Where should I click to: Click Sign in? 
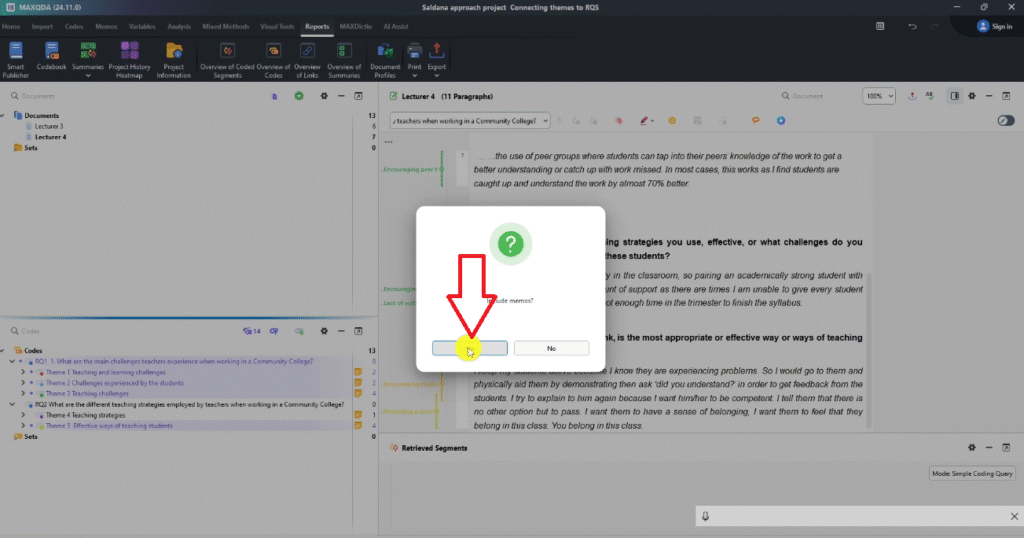point(993,26)
